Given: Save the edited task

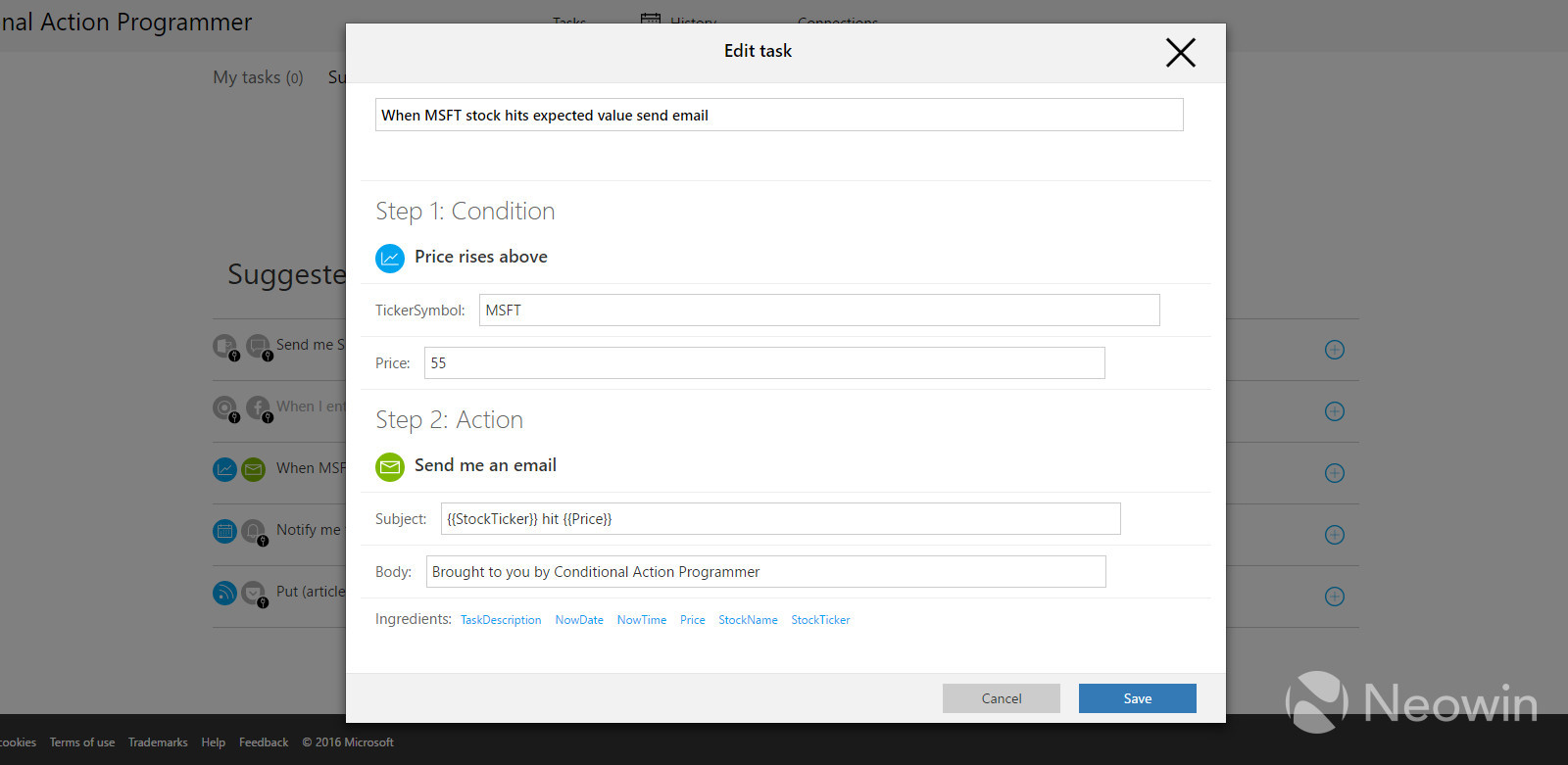Looking at the screenshot, I should (x=1138, y=698).
